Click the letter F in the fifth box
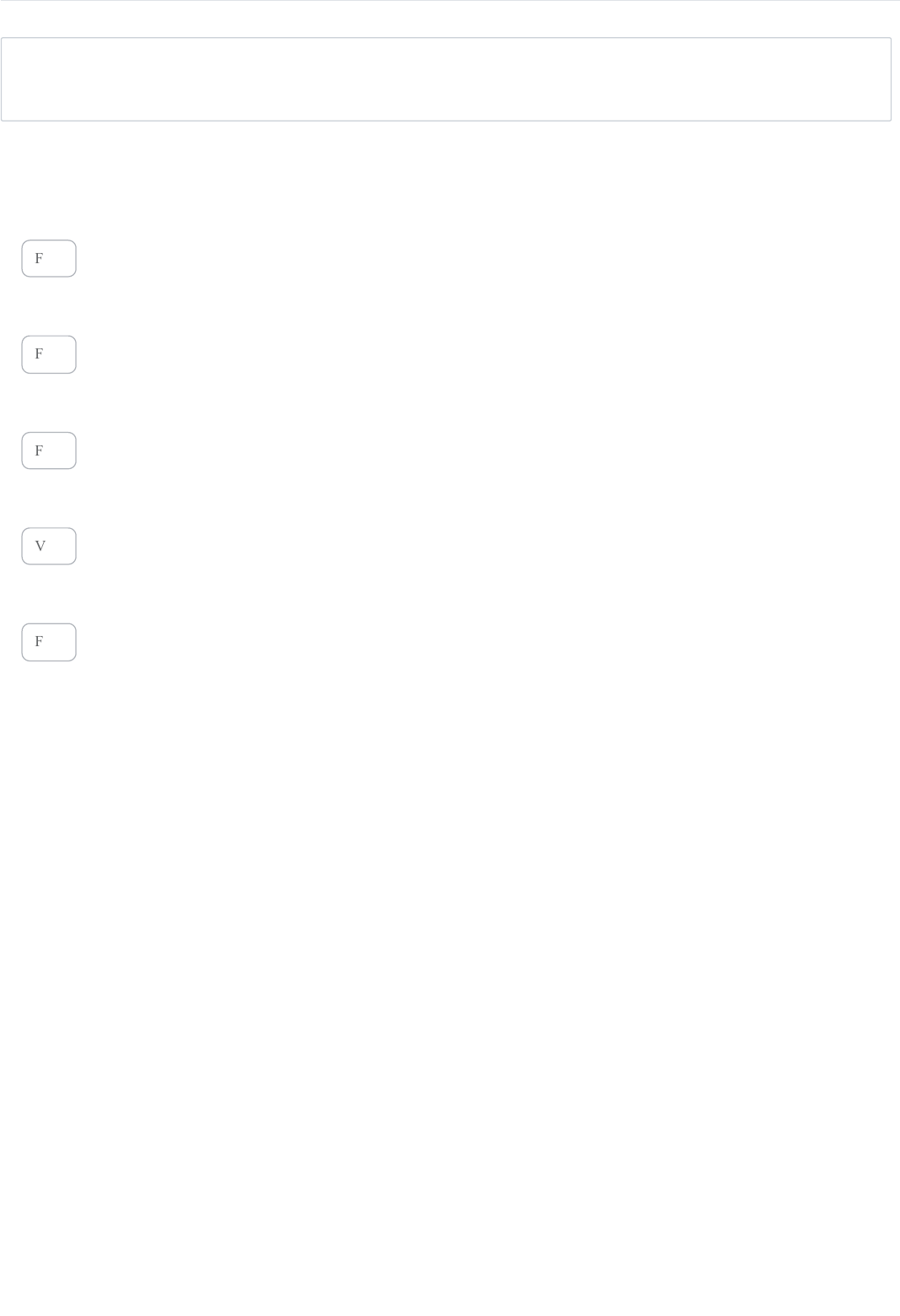Screen dimensions: 900x1316 point(39,641)
